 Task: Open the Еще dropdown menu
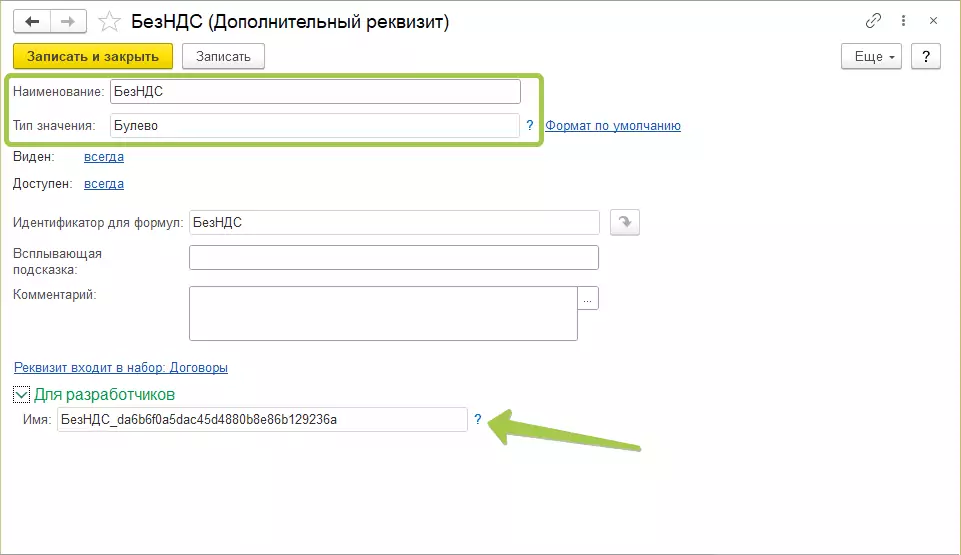pyautogui.click(x=872, y=56)
